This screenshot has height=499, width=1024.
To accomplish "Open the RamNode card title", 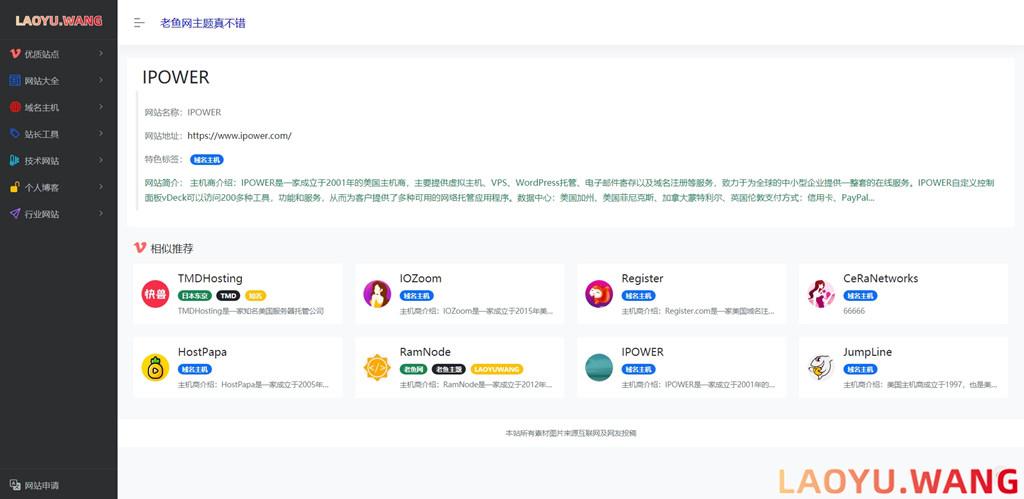I will [425, 352].
